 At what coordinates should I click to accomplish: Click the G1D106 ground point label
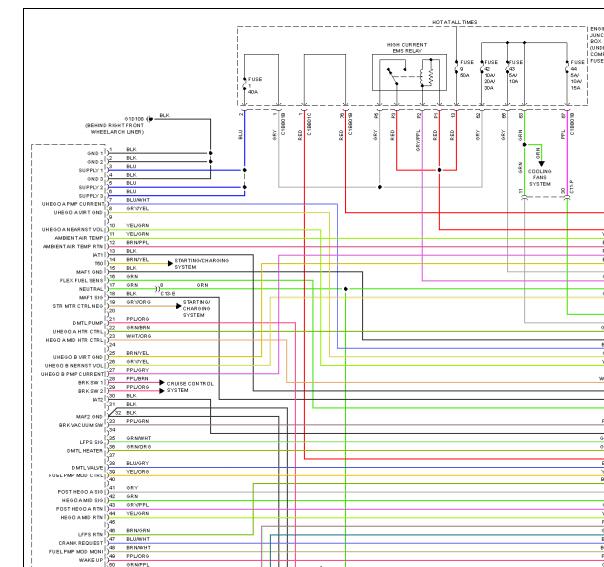point(134,119)
